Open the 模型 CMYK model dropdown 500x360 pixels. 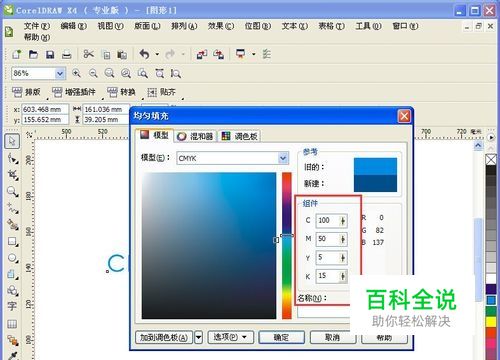tap(283, 158)
